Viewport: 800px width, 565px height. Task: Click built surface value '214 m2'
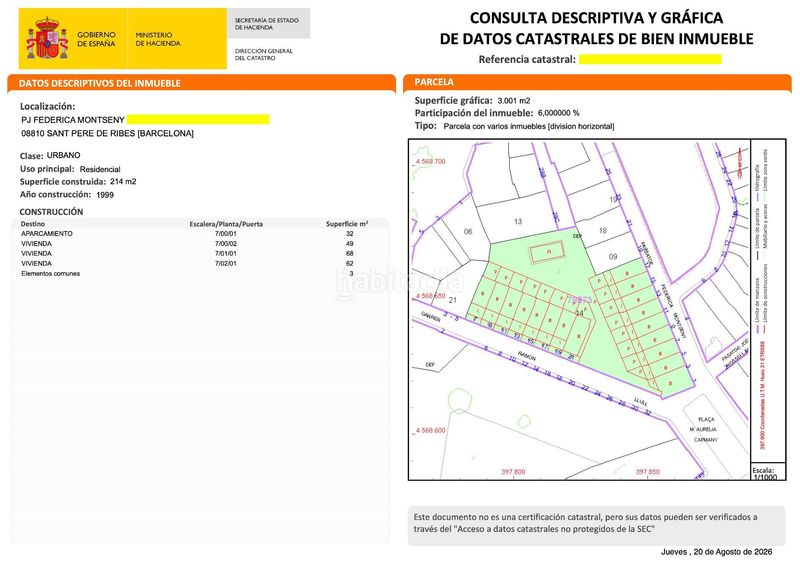point(123,181)
